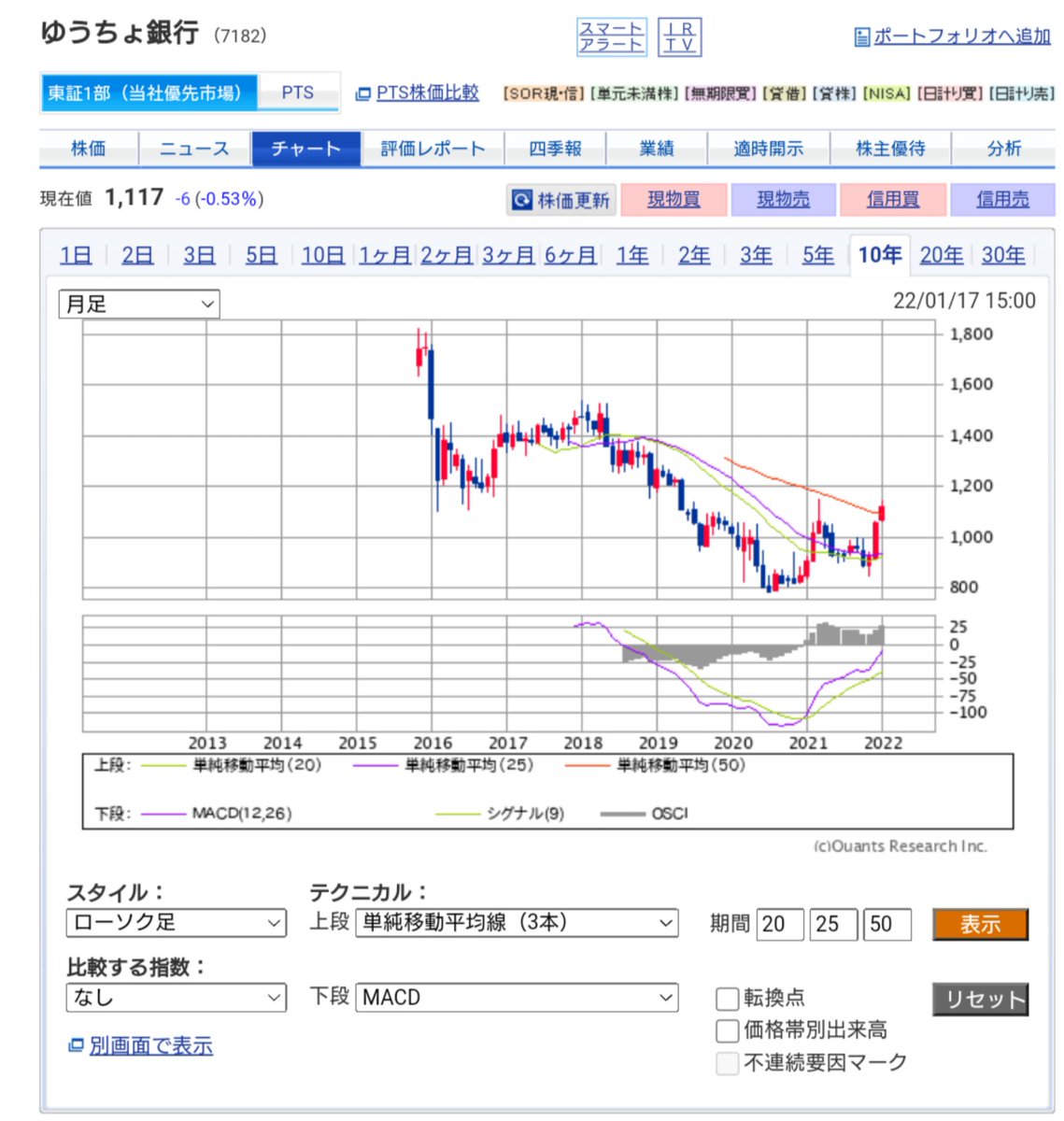Open PTS株価比較 link
The image size is (1064, 1121).
428,93
